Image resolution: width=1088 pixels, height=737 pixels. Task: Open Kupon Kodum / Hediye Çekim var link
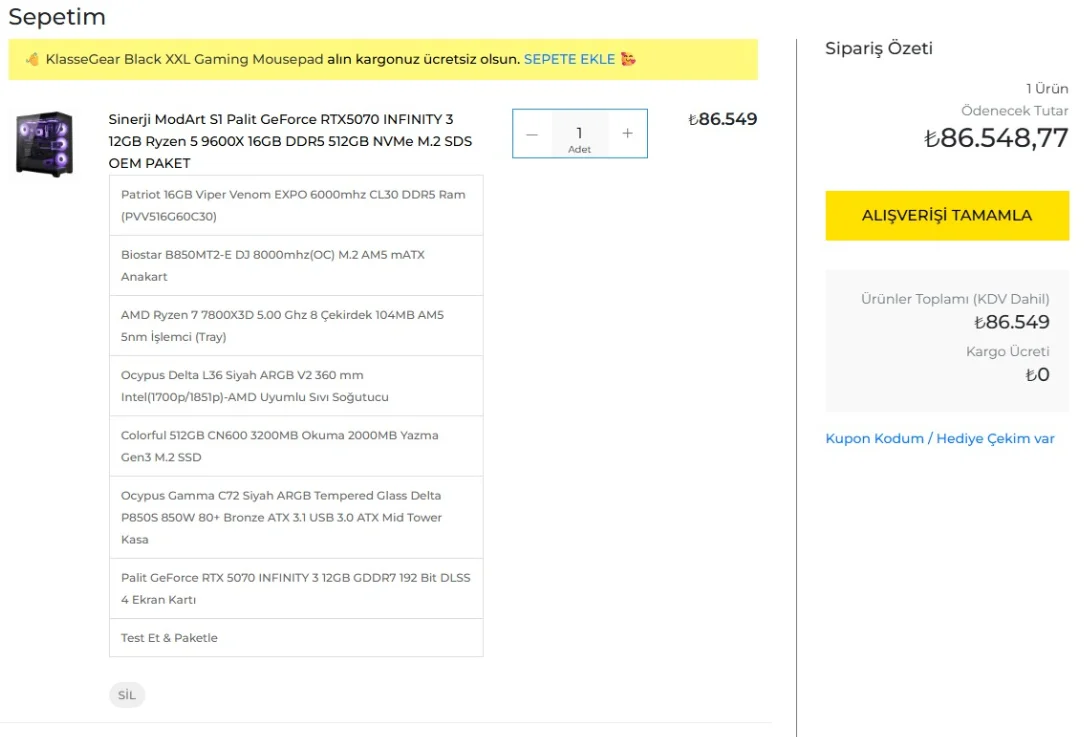coord(940,439)
